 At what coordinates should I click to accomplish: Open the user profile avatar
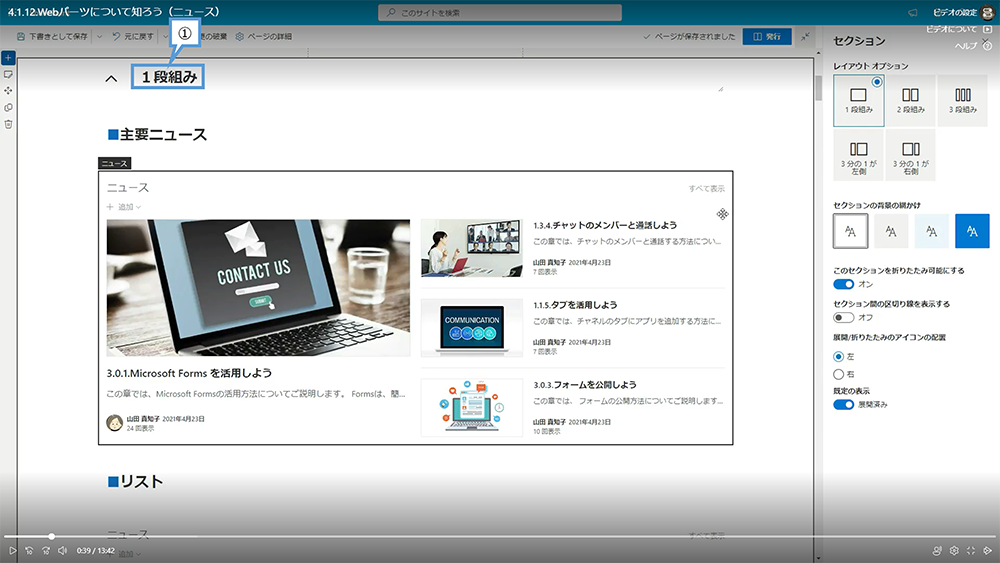(988, 12)
